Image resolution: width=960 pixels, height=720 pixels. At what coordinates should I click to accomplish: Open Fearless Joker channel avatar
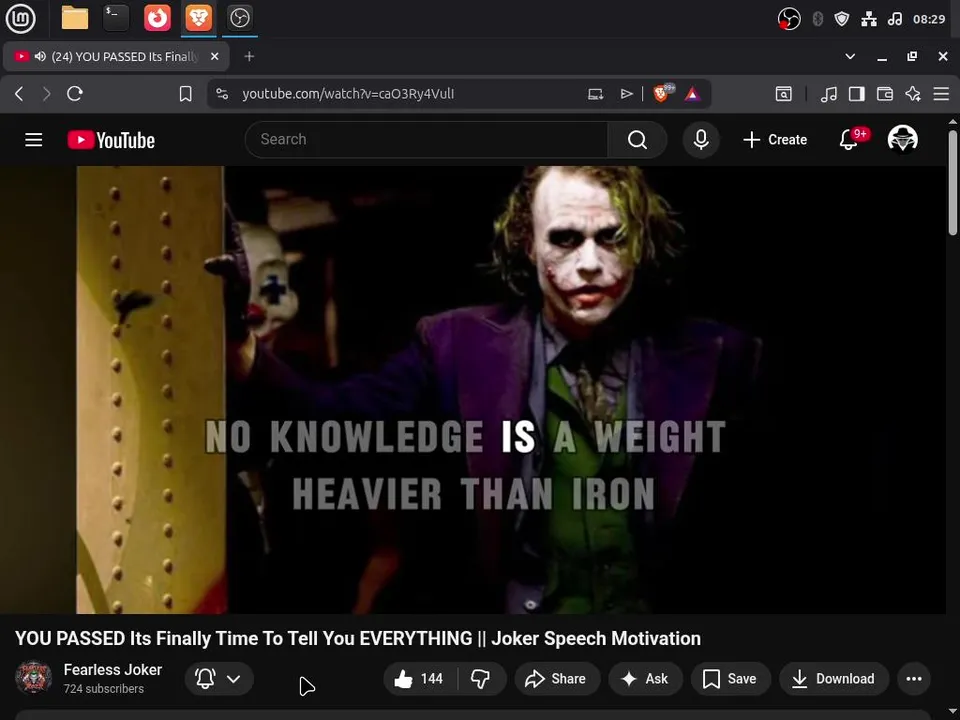pyautogui.click(x=33, y=677)
